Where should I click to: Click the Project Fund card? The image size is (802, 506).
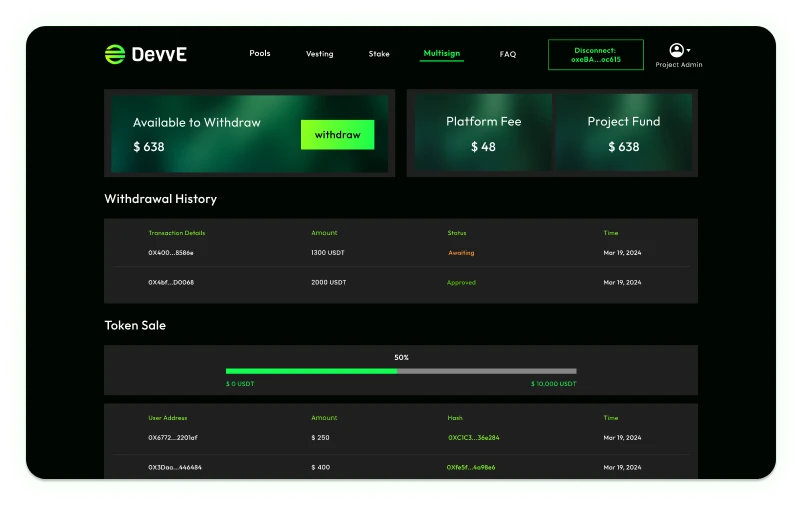[x=623, y=134]
